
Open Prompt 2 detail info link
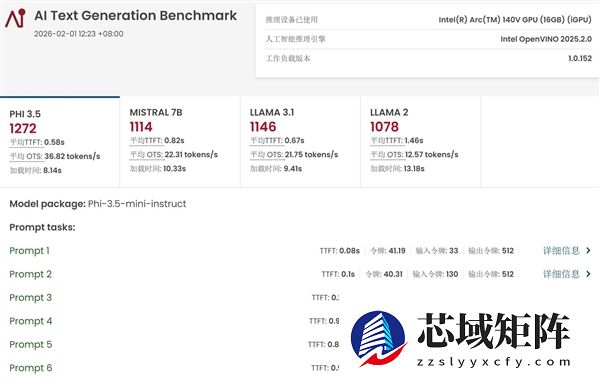tap(561, 274)
